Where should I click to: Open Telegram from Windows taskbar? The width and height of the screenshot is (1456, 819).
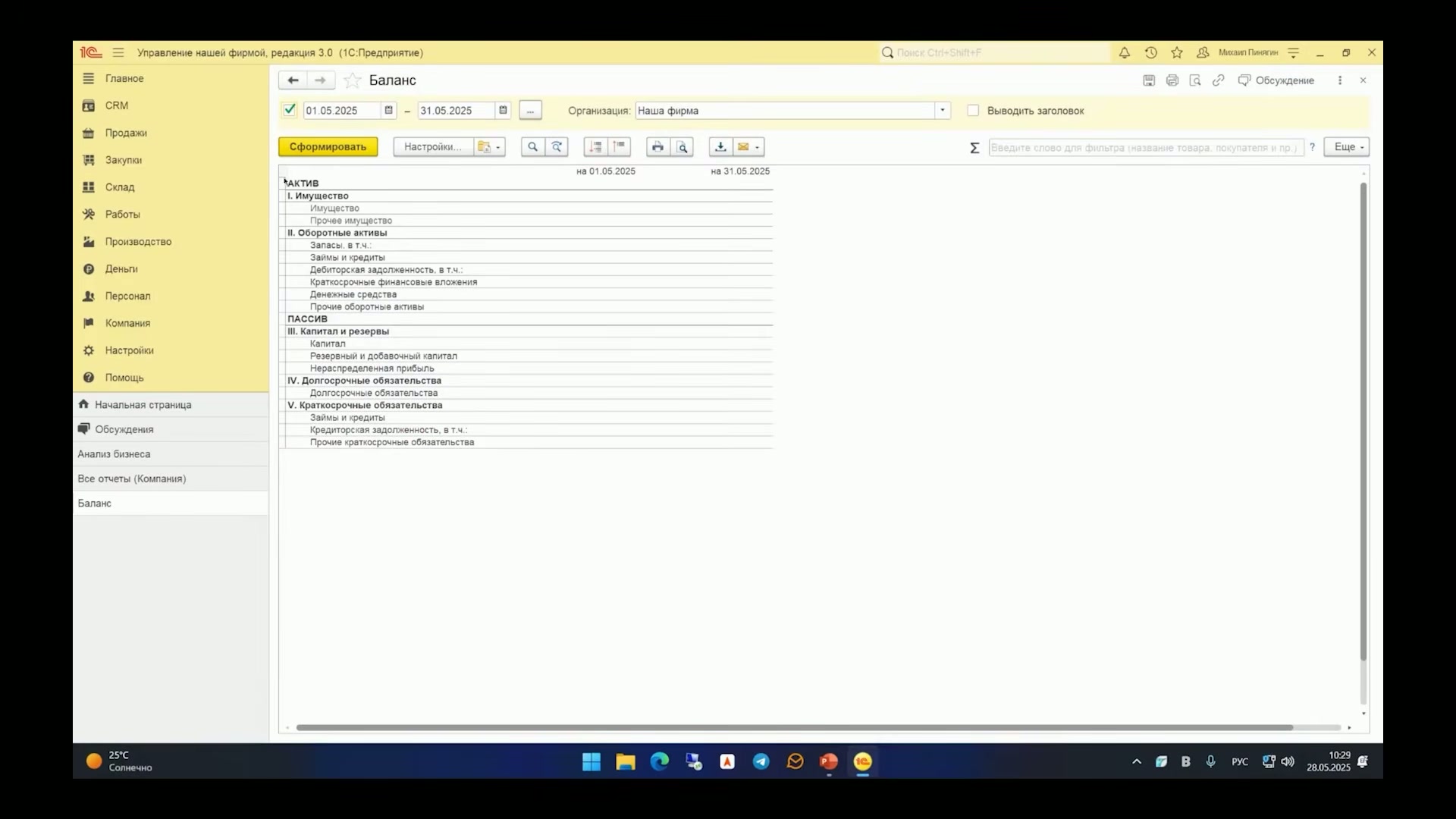761,761
